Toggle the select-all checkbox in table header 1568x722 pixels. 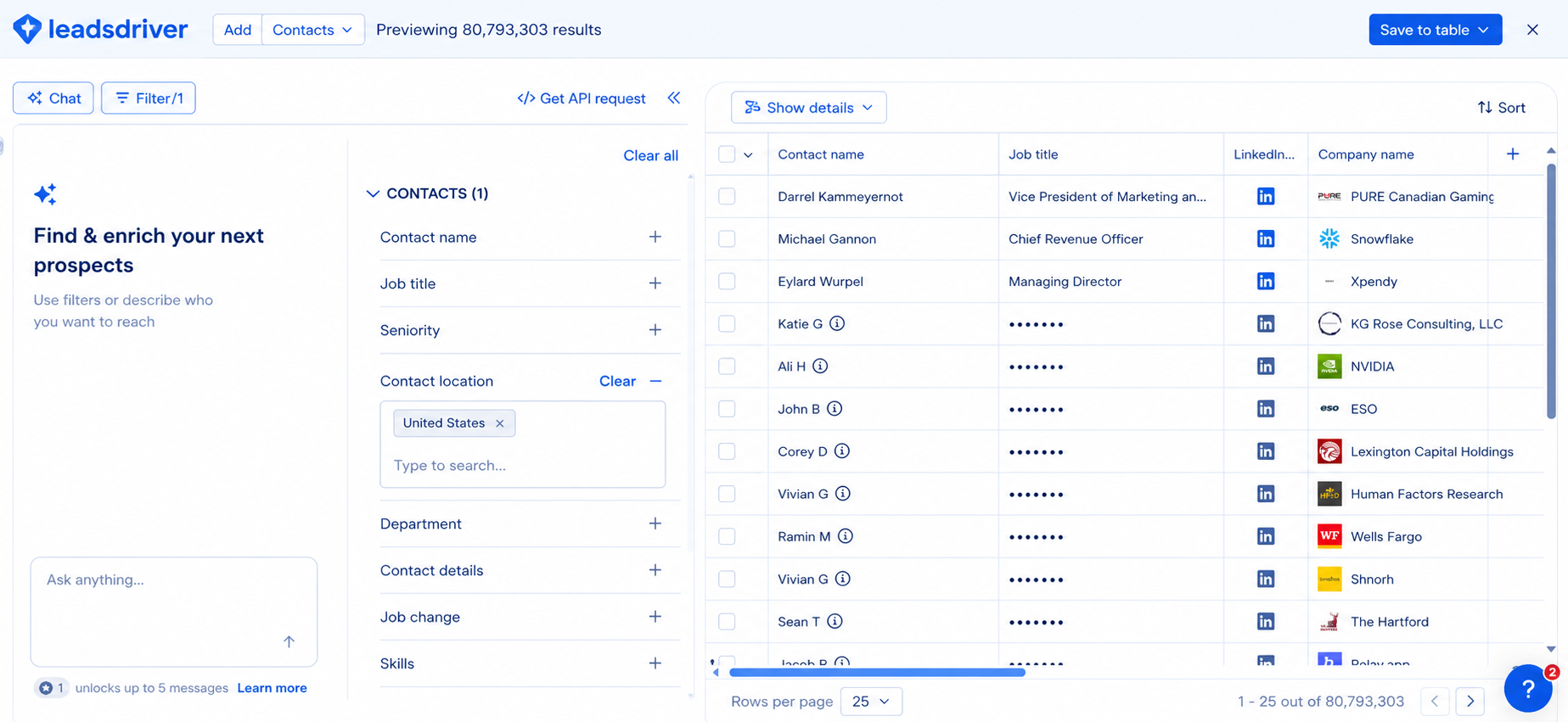(727, 154)
